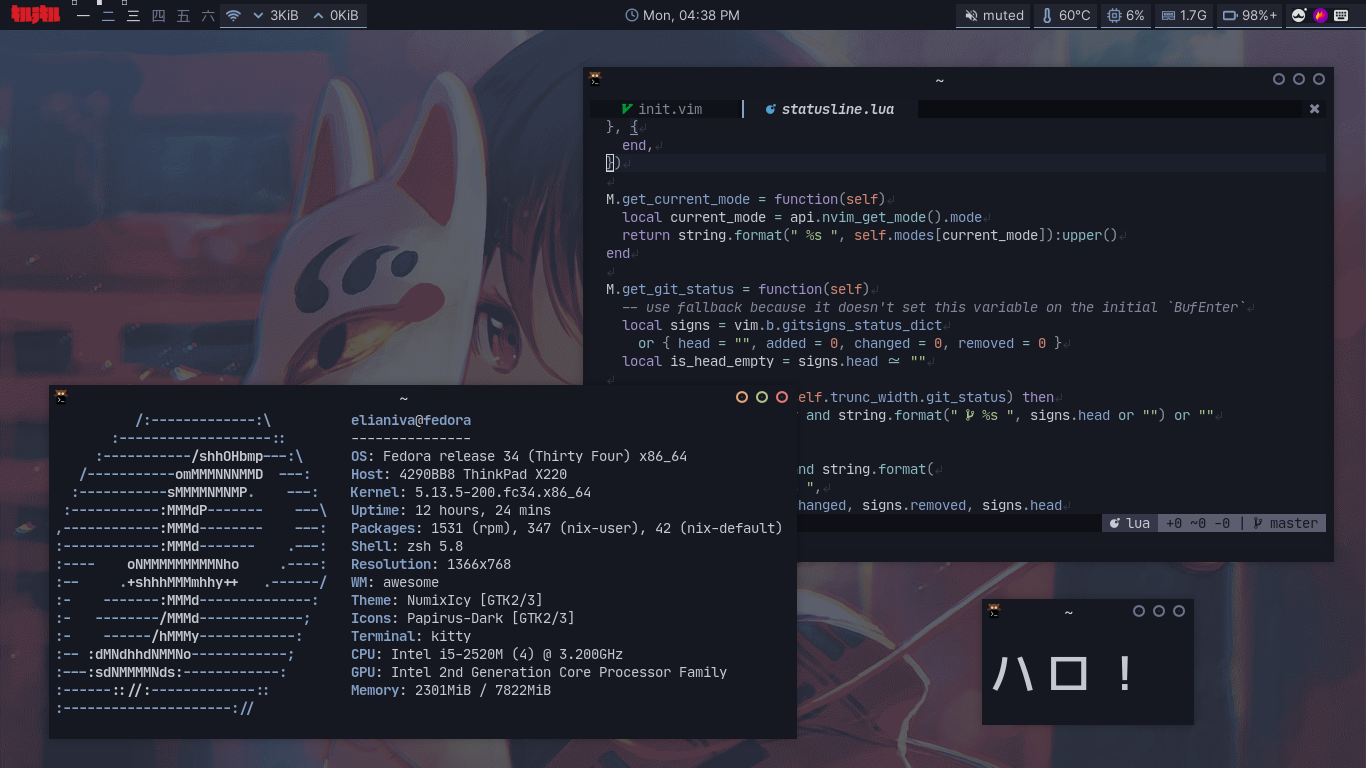Click the yellow circle button on the neofetch window
1366x768 pixels.
click(x=762, y=397)
